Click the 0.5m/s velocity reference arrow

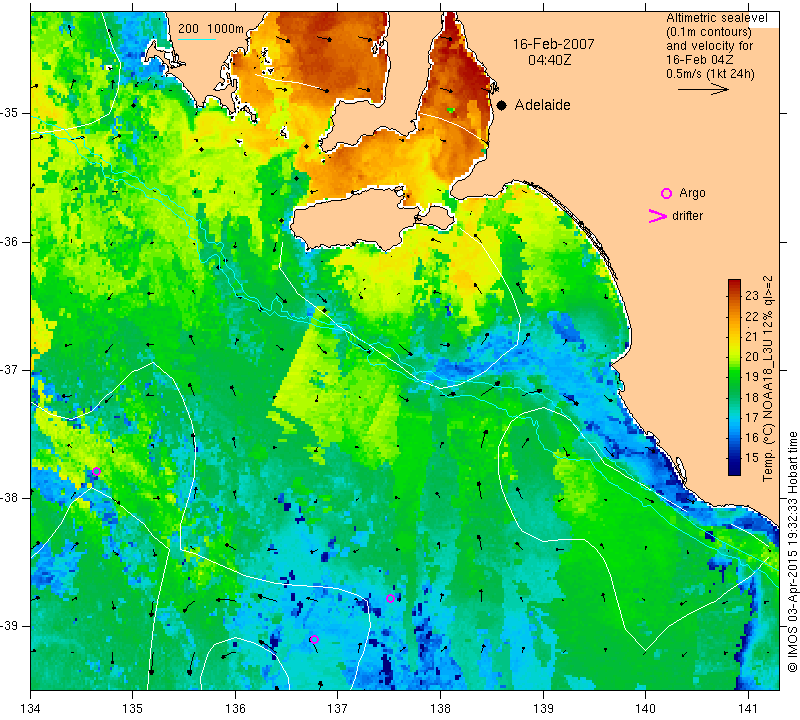(x=703, y=89)
